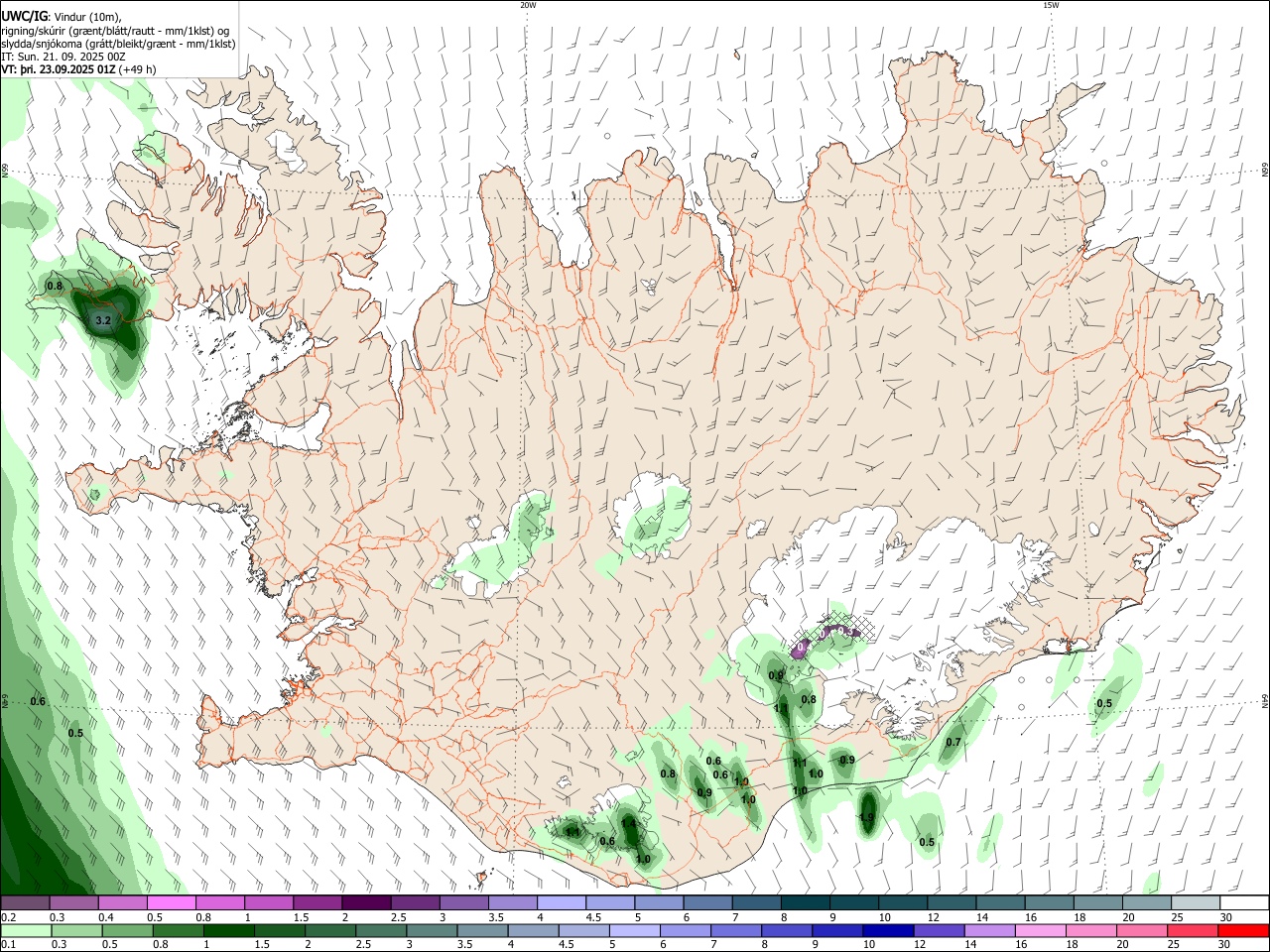Click the 66N label on the right edge

point(1265,171)
